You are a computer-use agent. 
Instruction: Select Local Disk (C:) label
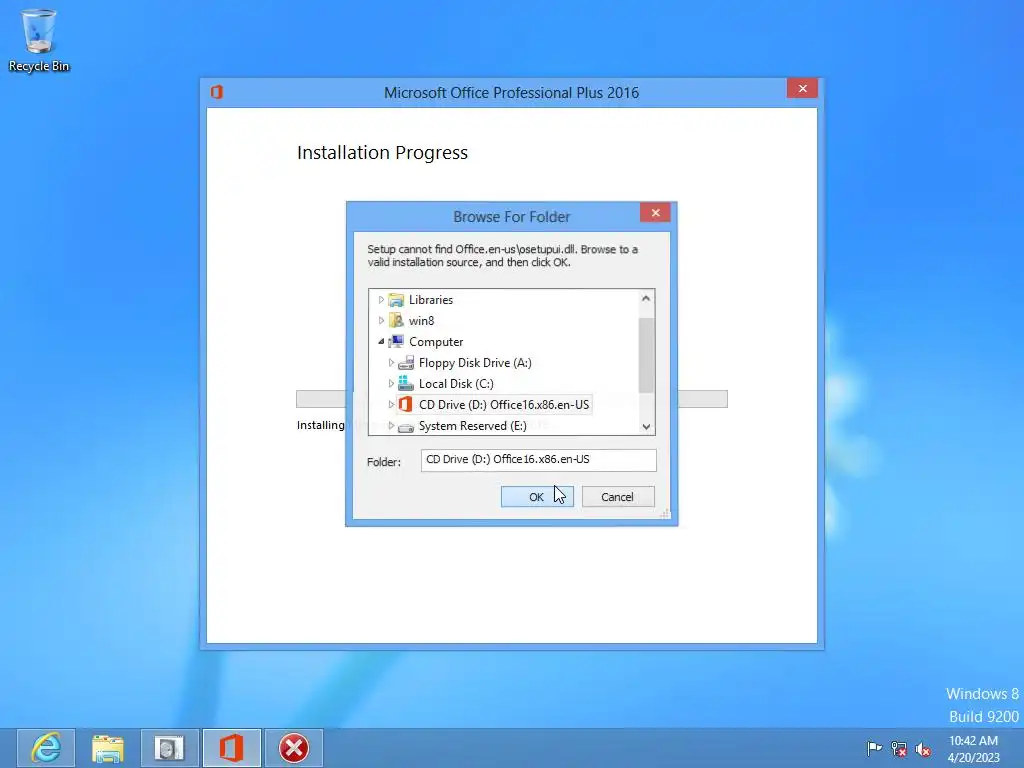[456, 383]
